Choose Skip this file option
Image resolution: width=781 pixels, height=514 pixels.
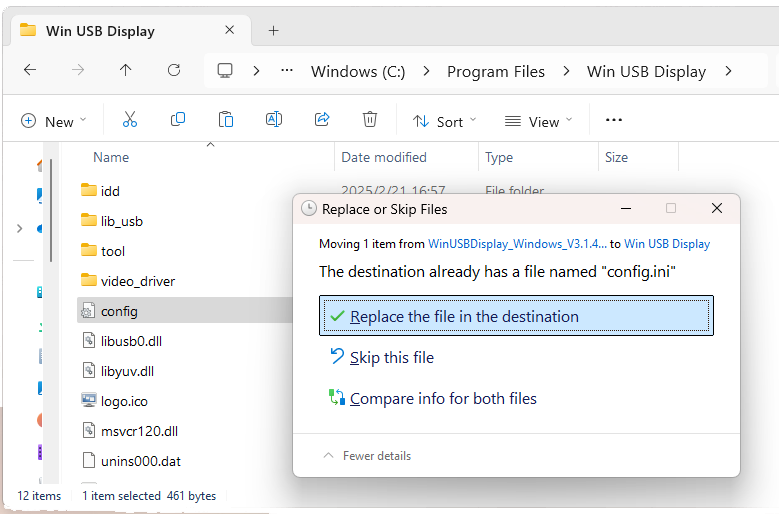[x=391, y=358]
